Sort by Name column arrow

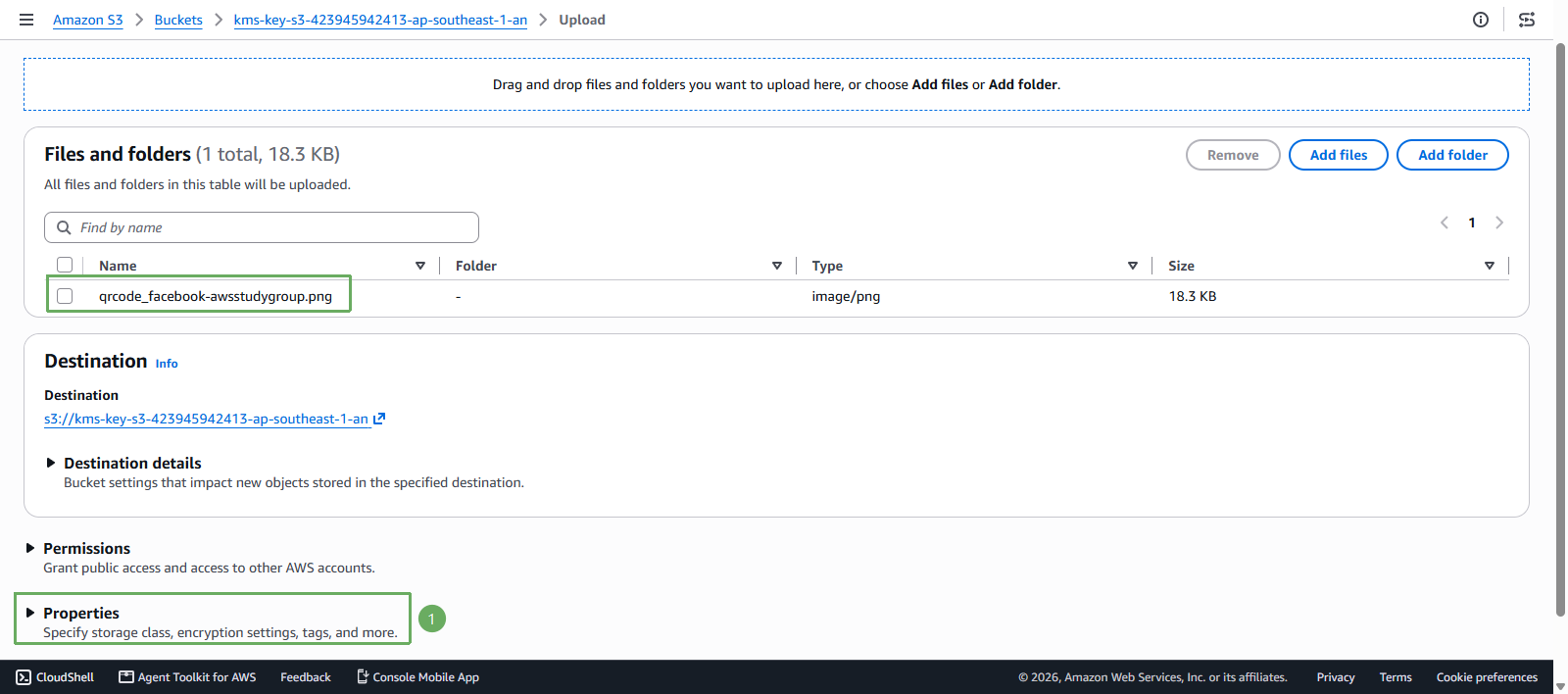(420, 266)
